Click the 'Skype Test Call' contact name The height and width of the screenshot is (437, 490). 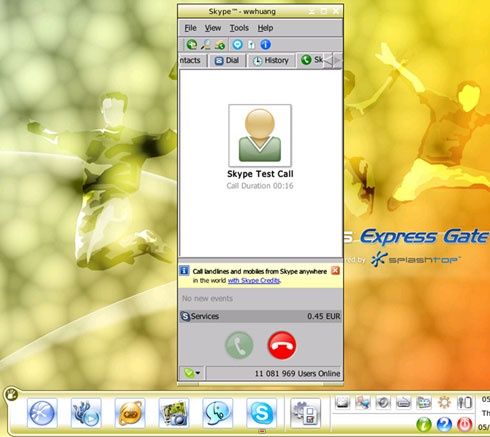[260, 174]
